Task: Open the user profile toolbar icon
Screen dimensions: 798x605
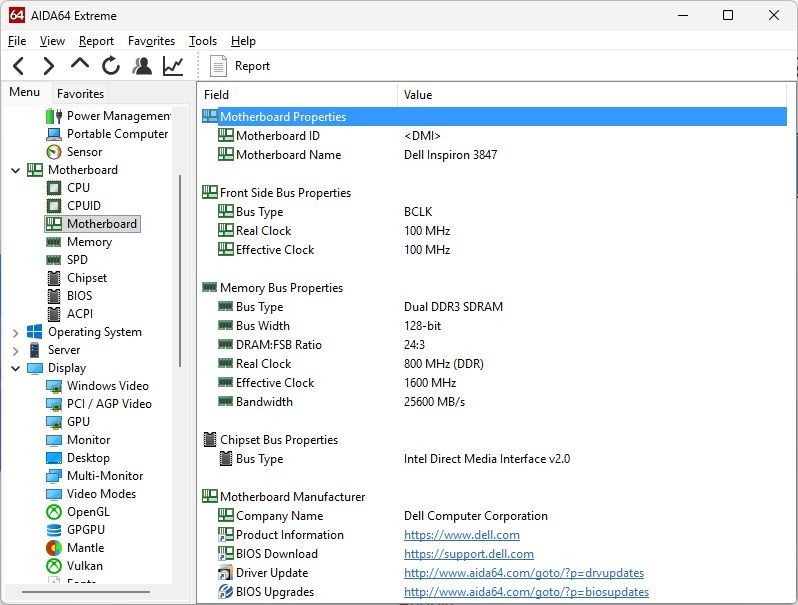Action: point(142,66)
